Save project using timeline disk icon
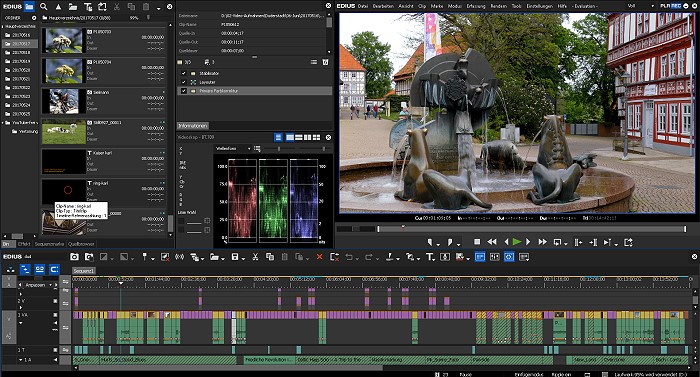The height and width of the screenshot is (377, 700). (x=235, y=257)
